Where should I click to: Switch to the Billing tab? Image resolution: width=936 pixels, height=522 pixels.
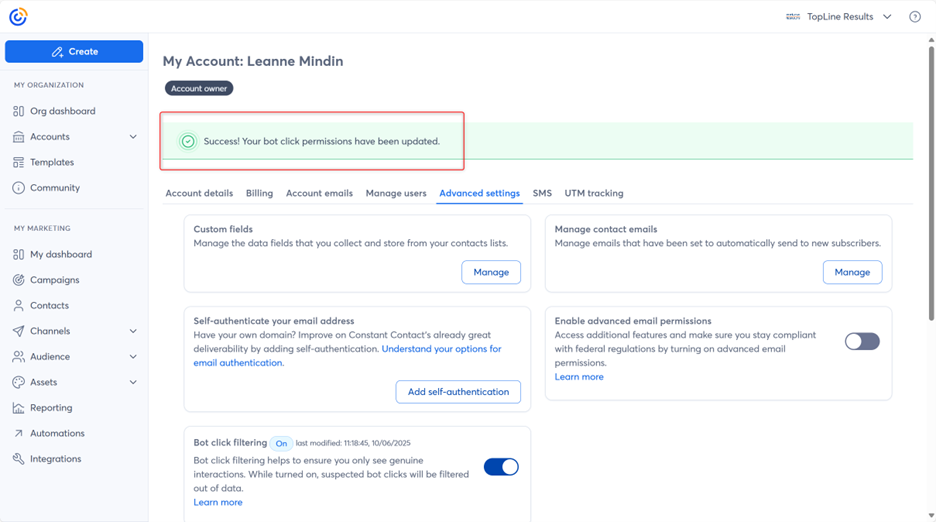[x=259, y=193]
